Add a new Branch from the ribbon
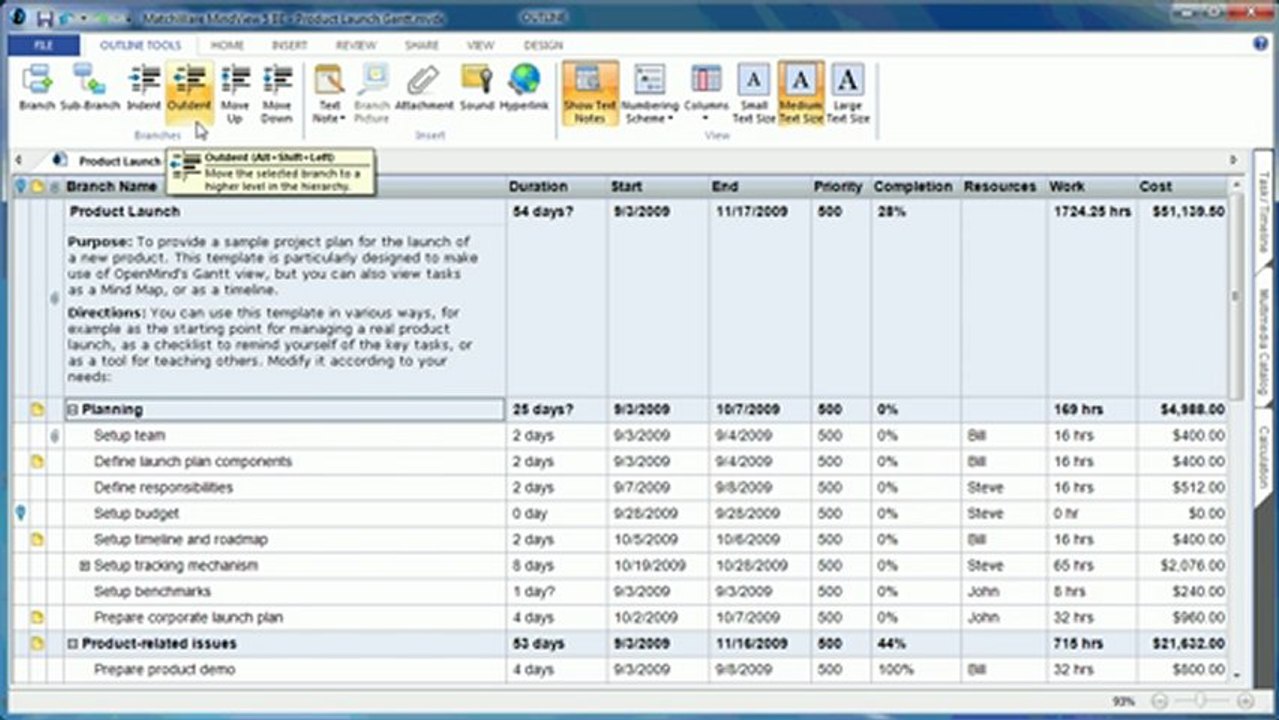This screenshot has width=1279, height=720. (x=37, y=88)
